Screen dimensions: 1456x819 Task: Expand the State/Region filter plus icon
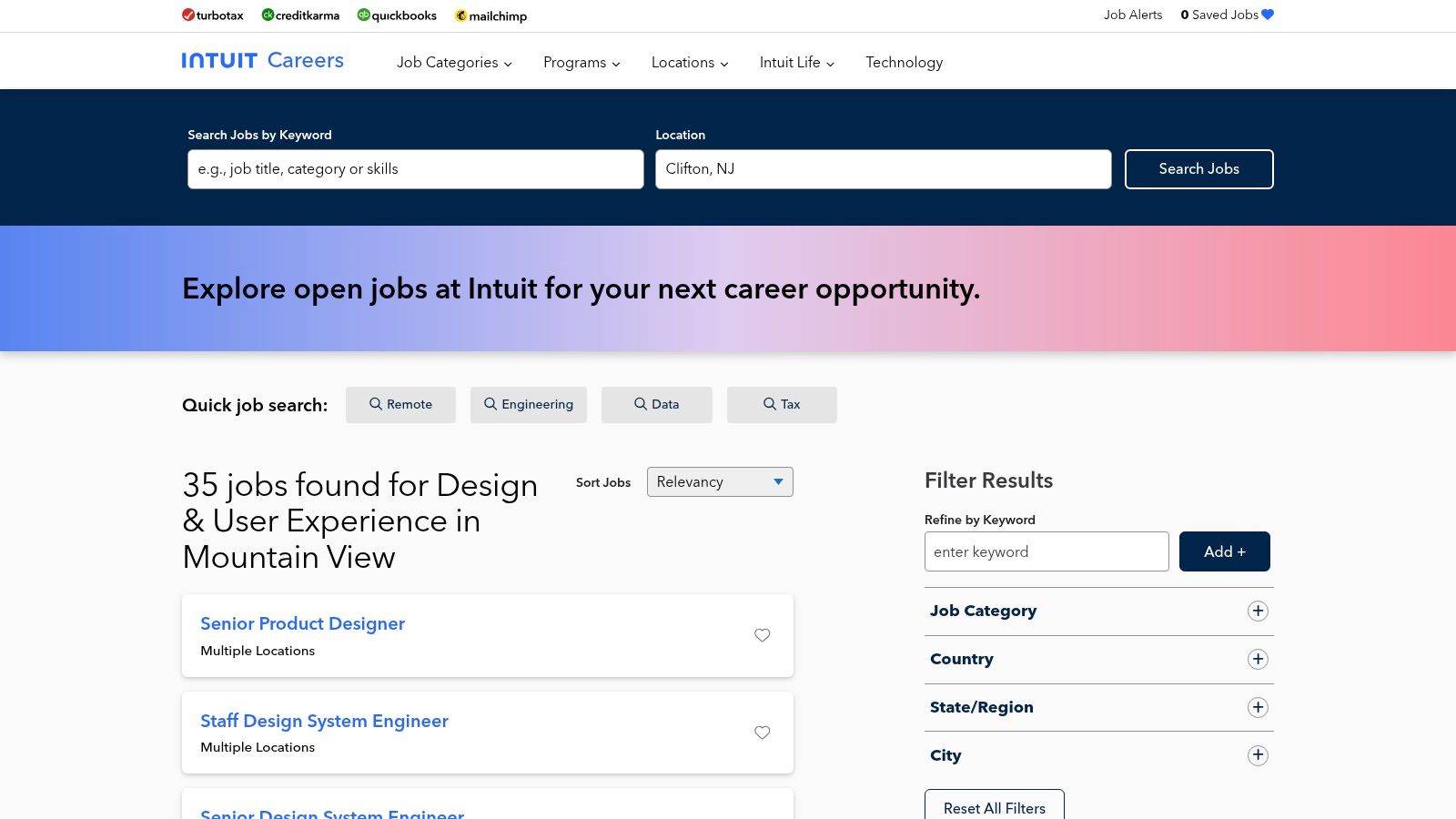pos(1258,708)
